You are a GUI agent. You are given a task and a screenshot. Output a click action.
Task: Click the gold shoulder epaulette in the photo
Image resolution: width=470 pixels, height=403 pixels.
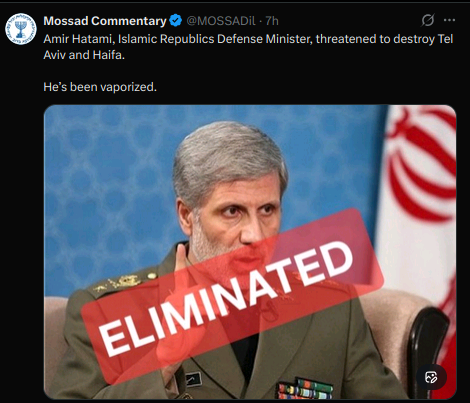point(124,283)
